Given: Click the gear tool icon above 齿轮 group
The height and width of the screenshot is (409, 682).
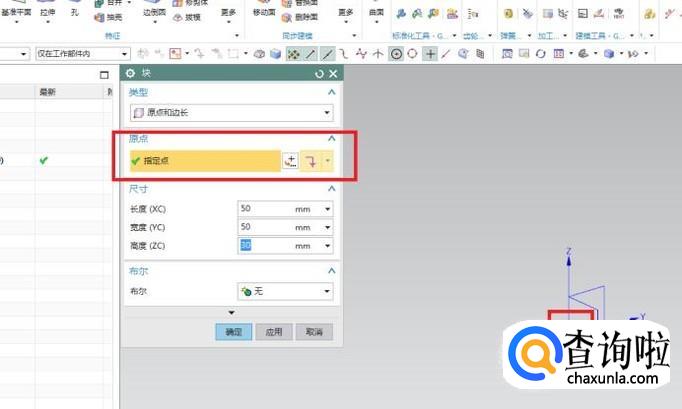Looking at the screenshot, I should tap(473, 14).
